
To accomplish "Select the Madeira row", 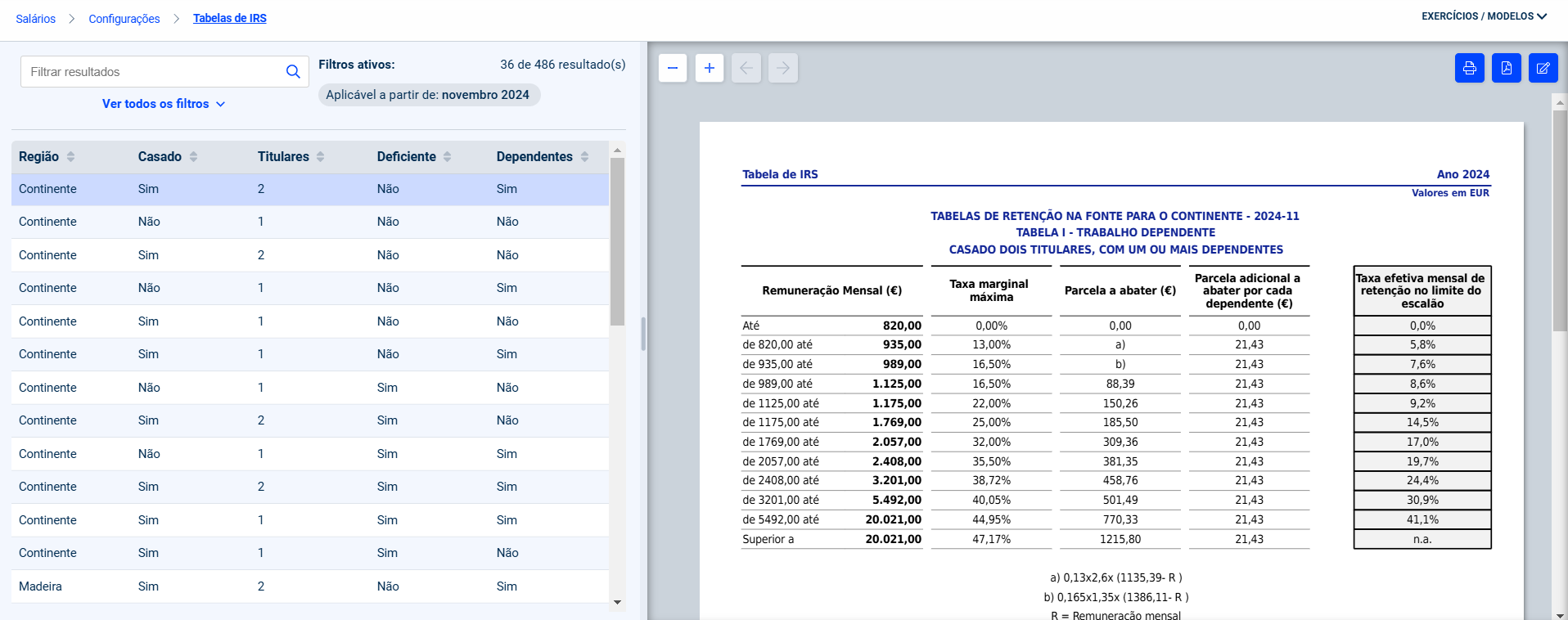I will [310, 586].
